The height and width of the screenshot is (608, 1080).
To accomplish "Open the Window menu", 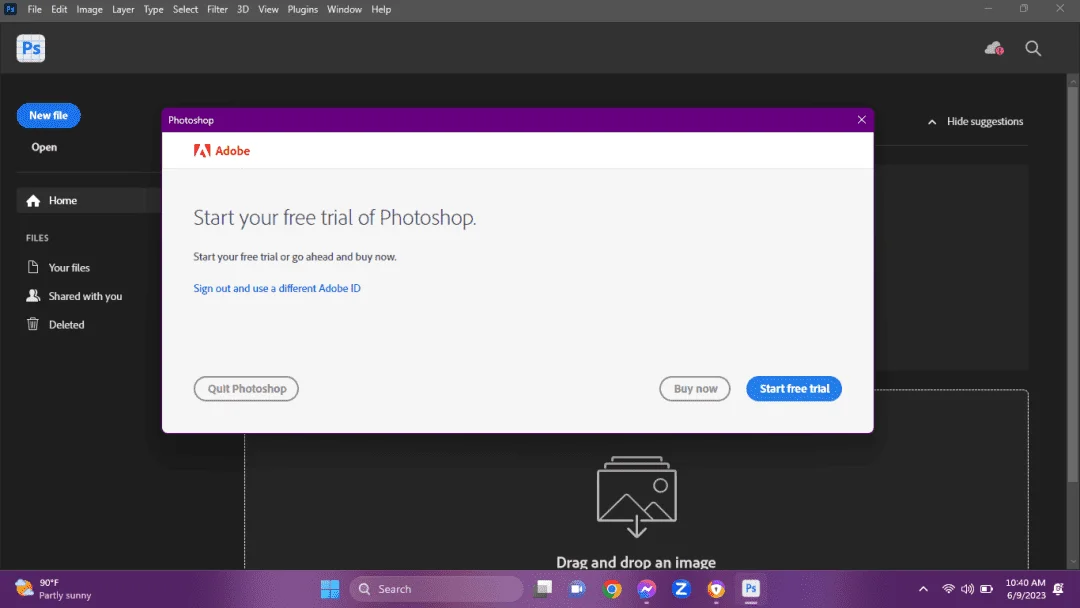I will tap(344, 10).
